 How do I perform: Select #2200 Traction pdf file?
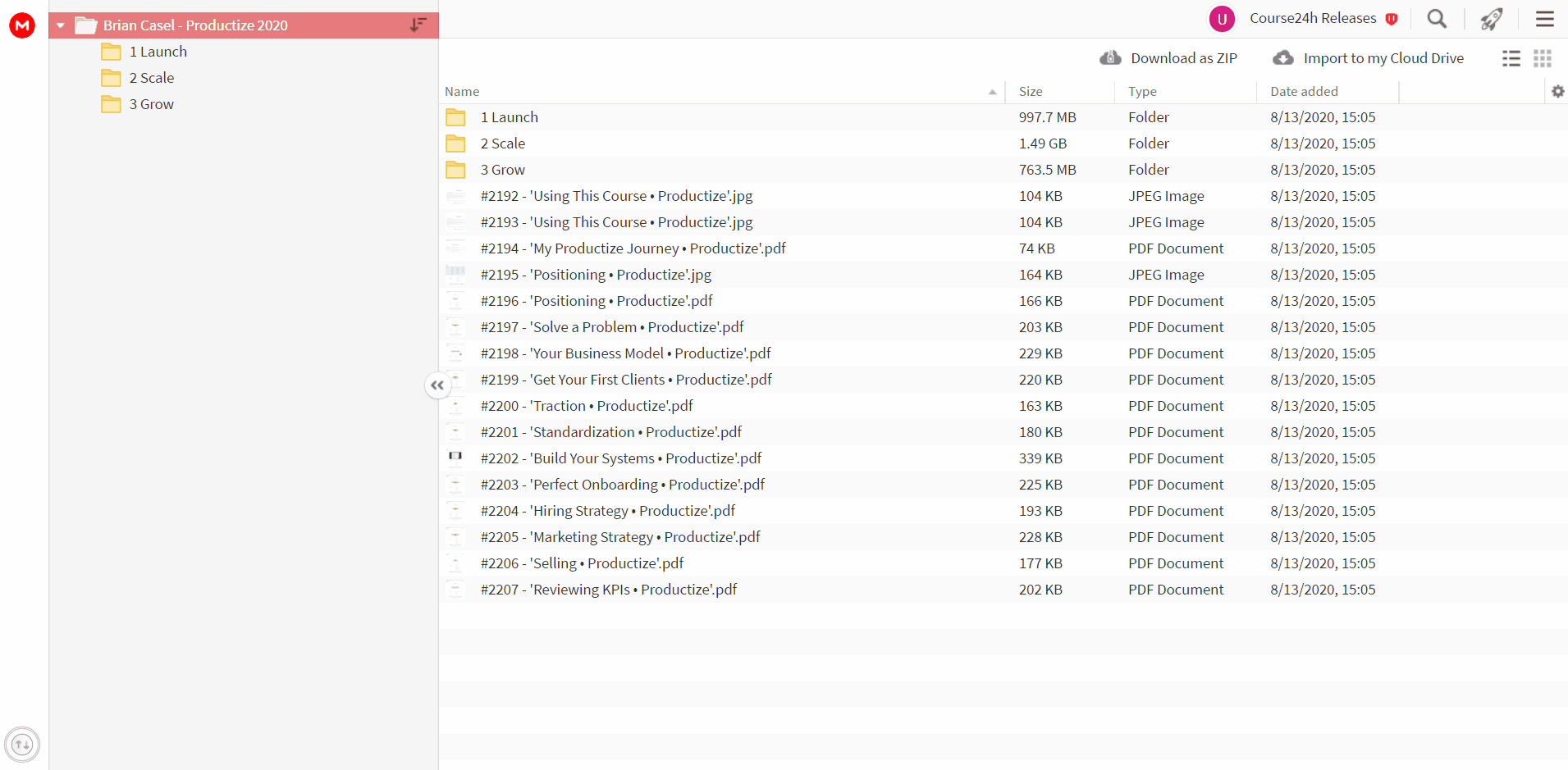click(x=587, y=406)
